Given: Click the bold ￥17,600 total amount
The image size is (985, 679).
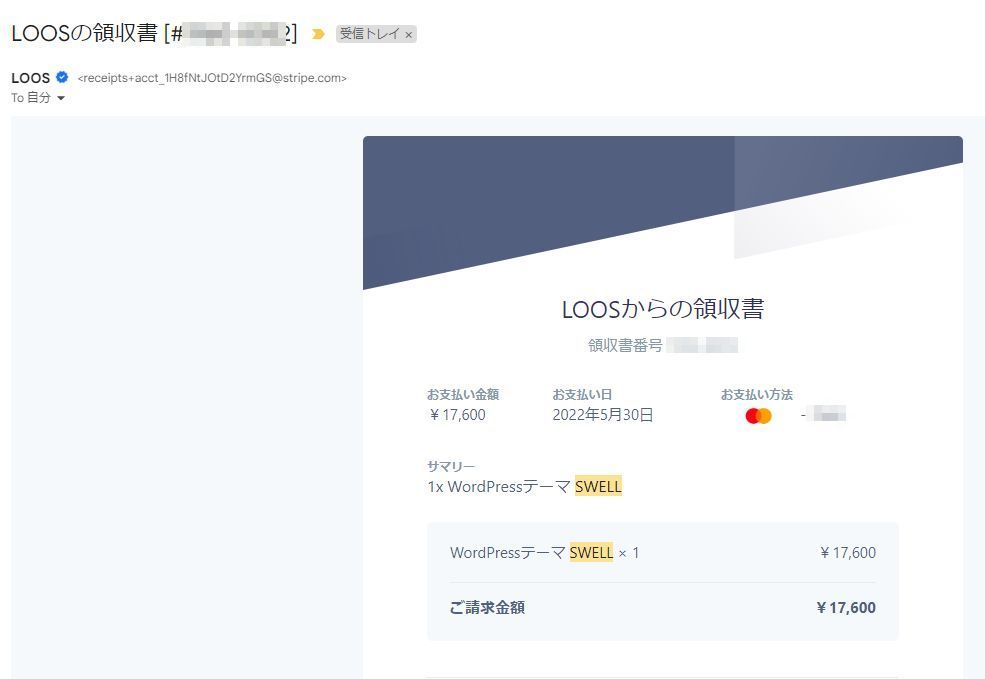Looking at the screenshot, I should [x=846, y=607].
